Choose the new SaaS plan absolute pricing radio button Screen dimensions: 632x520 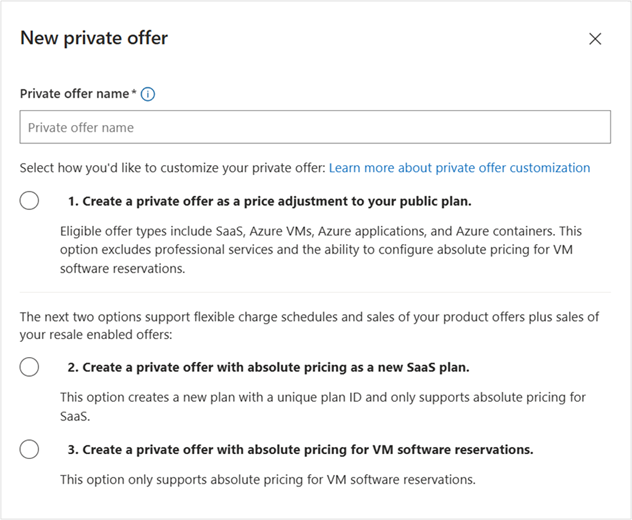click(29, 367)
